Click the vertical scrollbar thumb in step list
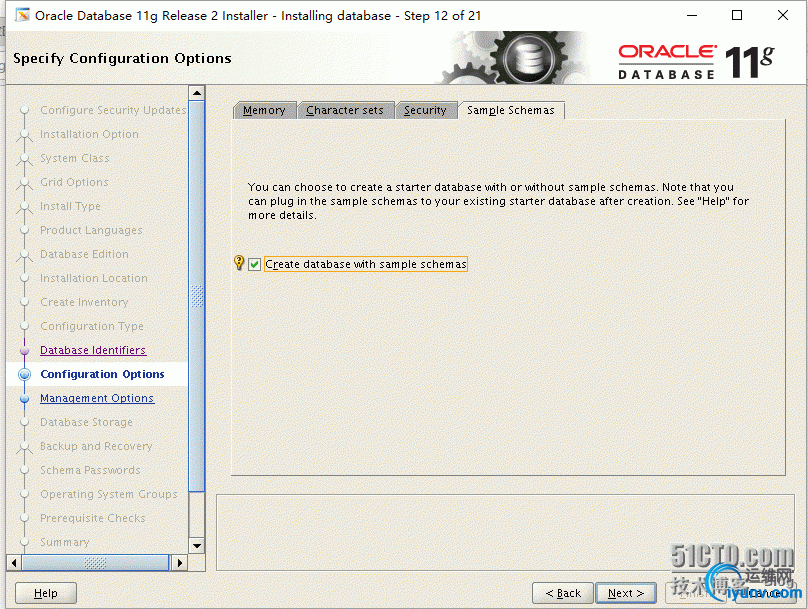The image size is (808, 609). (197, 296)
